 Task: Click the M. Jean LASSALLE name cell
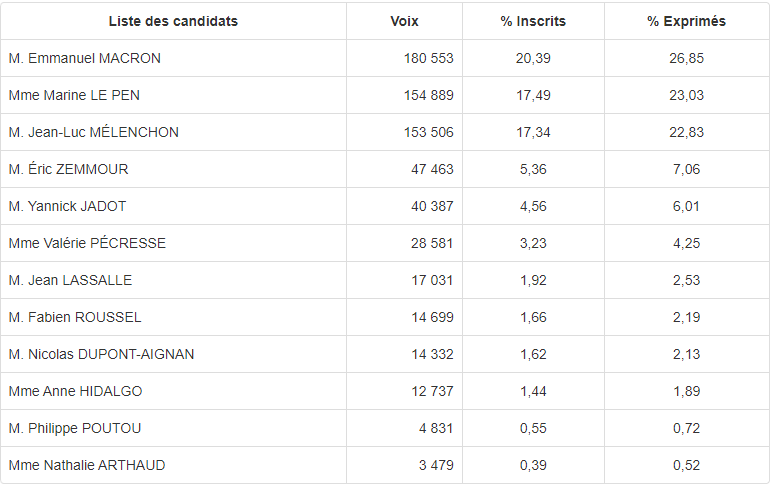pos(70,280)
